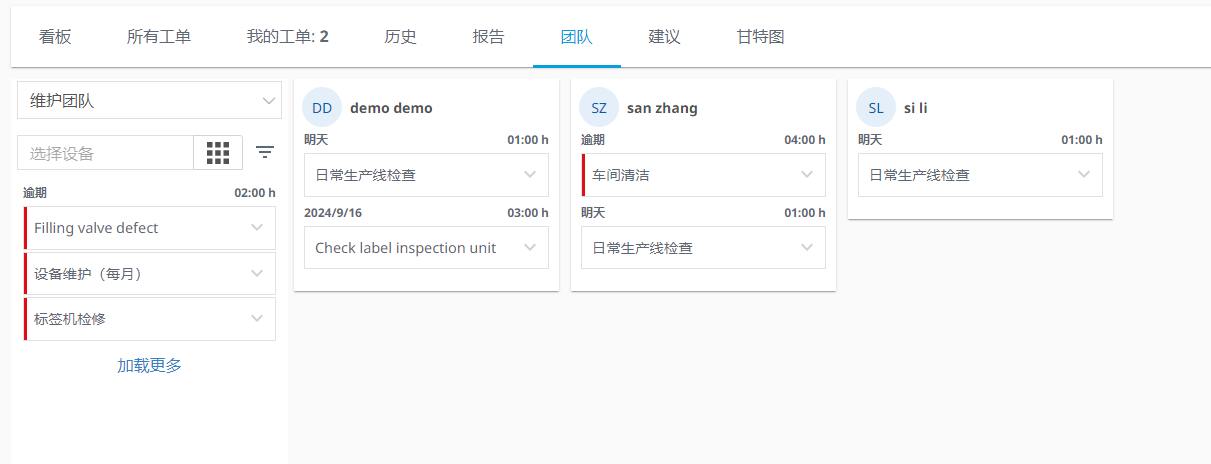Open the equipment grid picker icon
Image resolution: width=1211 pixels, height=464 pixels.
coord(218,152)
